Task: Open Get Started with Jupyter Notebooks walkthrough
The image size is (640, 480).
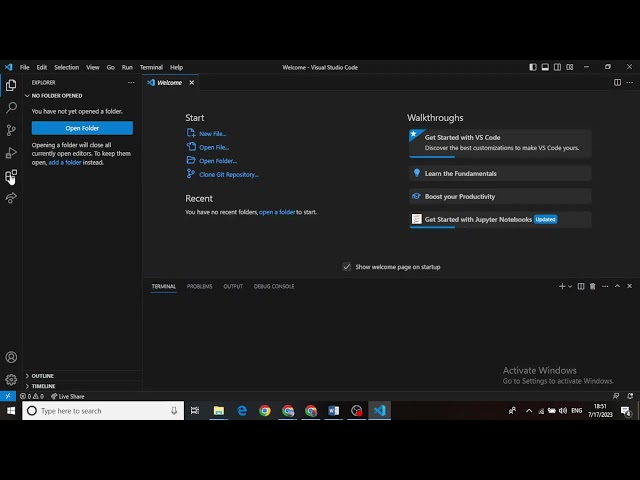Action: 500,220
